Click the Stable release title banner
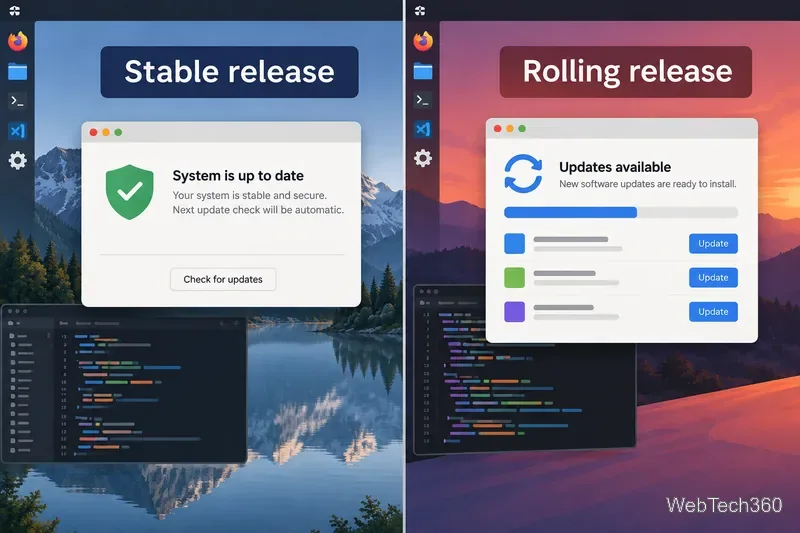The height and width of the screenshot is (533, 800). pyautogui.click(x=230, y=72)
